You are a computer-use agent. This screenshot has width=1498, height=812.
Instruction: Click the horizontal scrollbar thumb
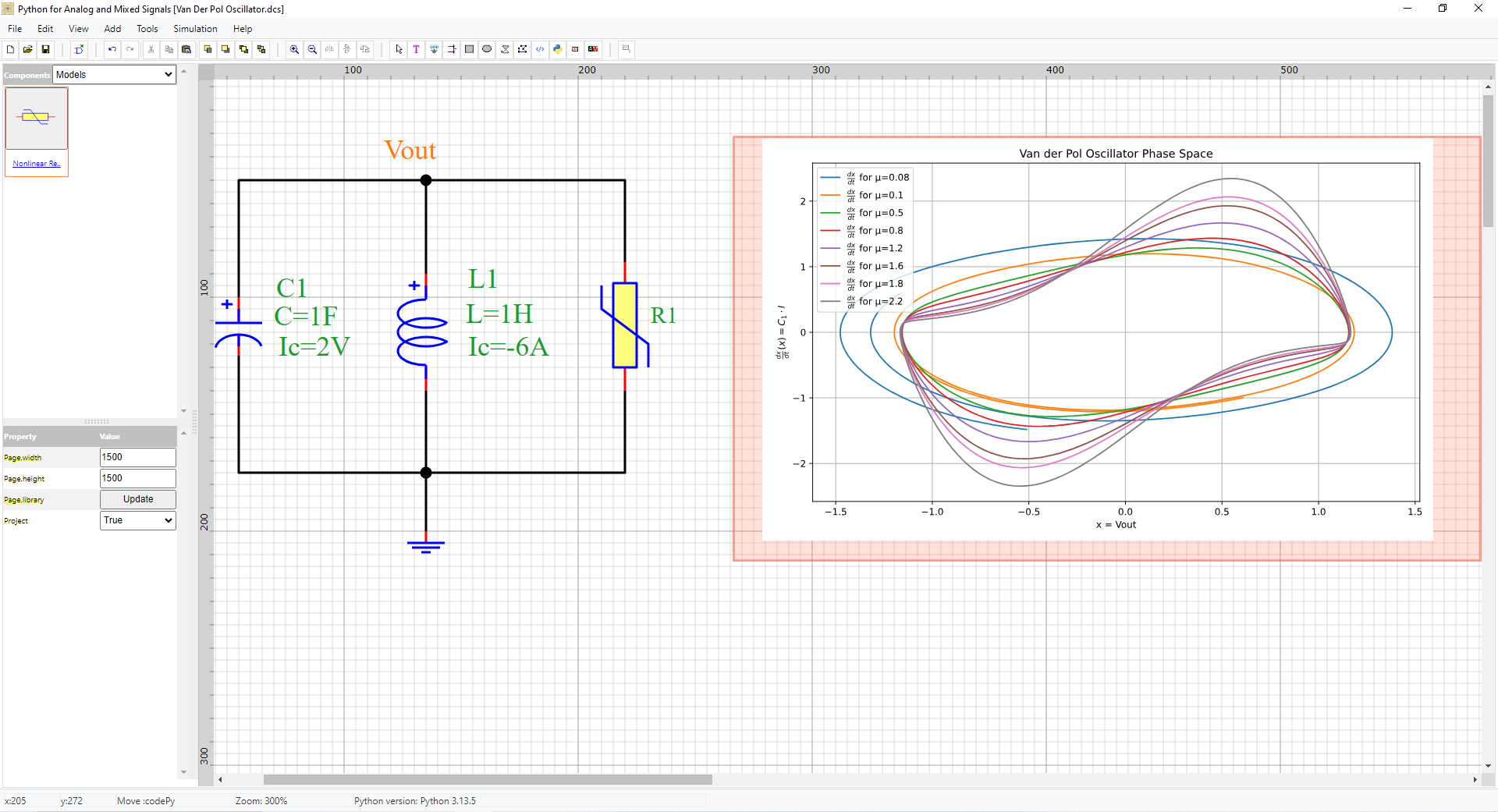488,779
